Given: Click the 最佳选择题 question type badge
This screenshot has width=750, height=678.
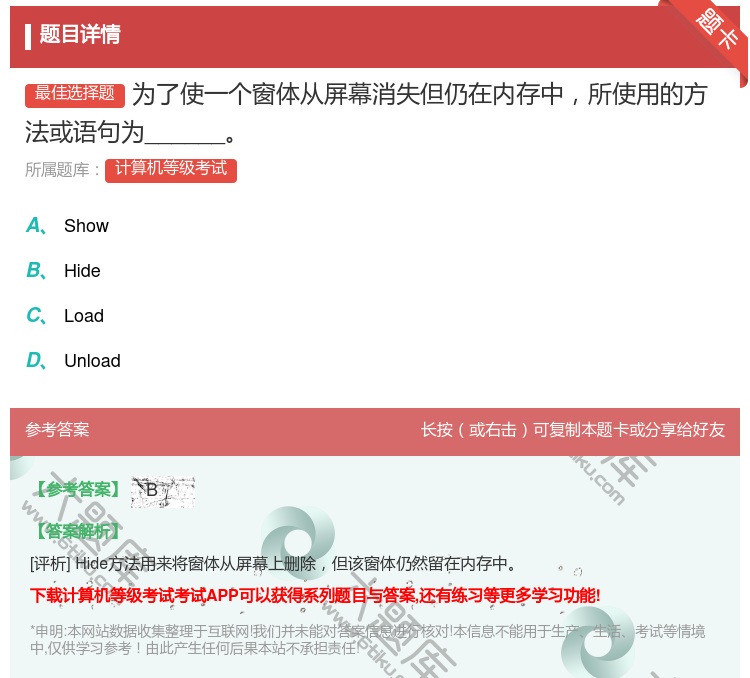Looking at the screenshot, I should point(75,94).
